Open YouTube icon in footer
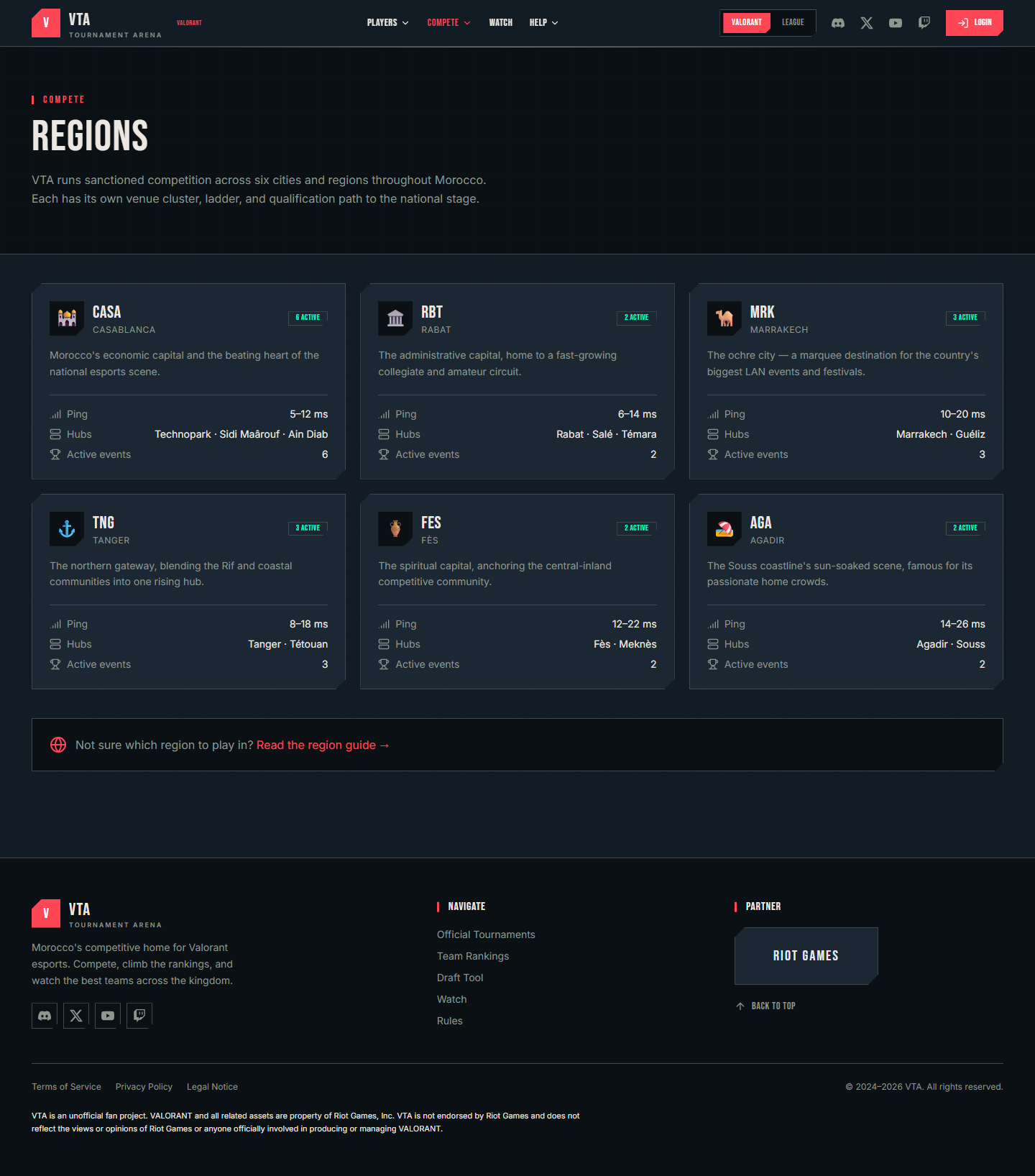 108,1016
